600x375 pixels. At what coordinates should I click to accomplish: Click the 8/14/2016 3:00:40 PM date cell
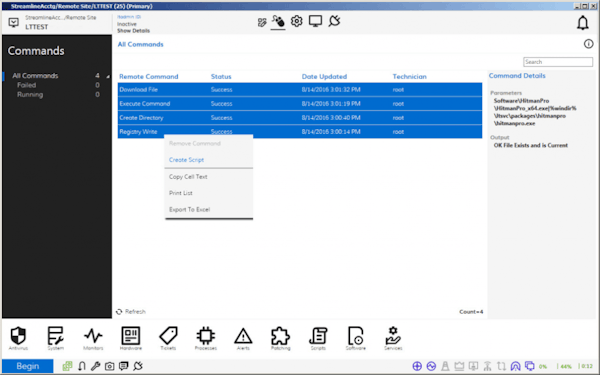(x=331, y=118)
